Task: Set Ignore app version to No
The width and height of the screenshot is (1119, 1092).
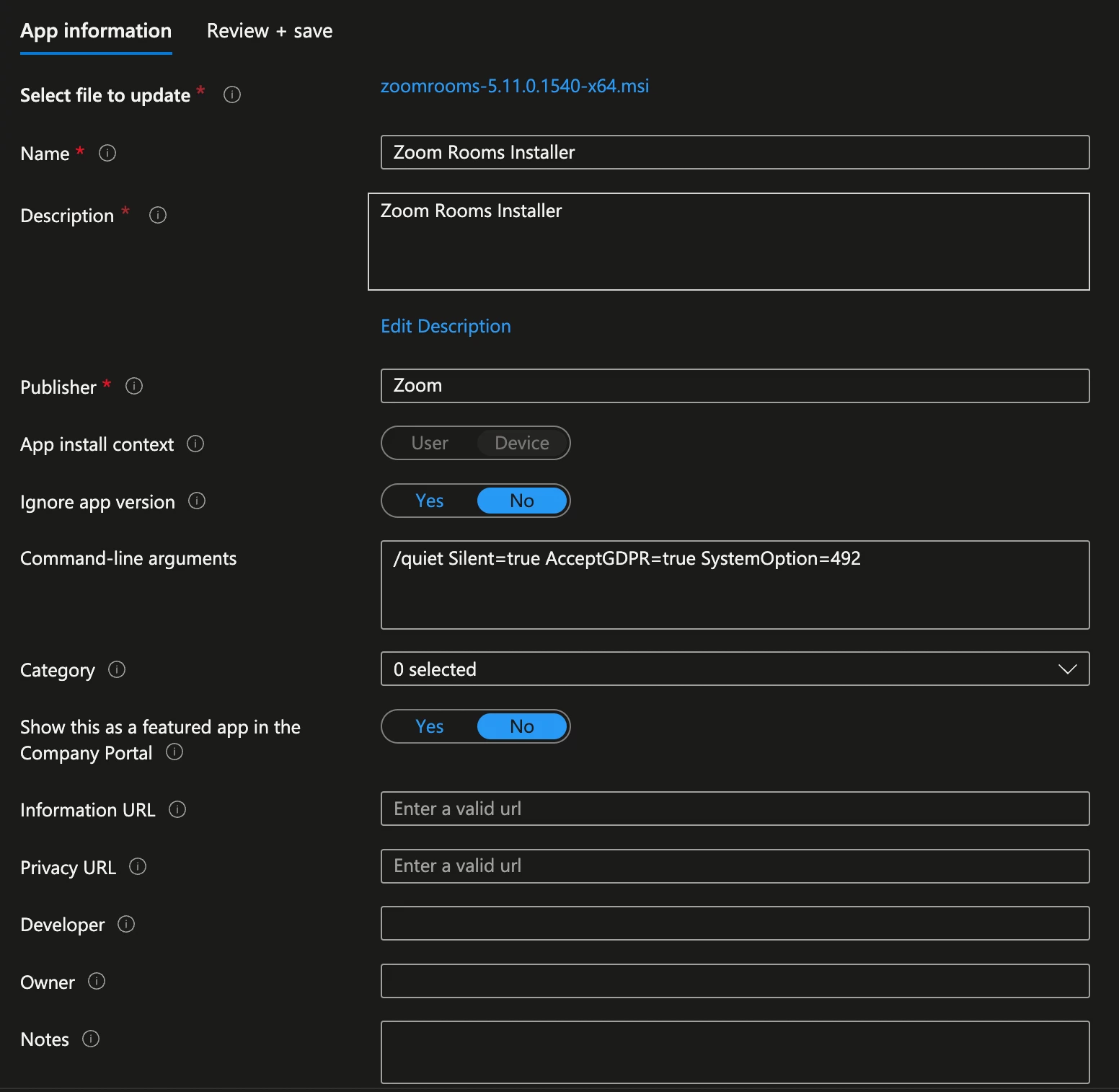Action: [522, 501]
